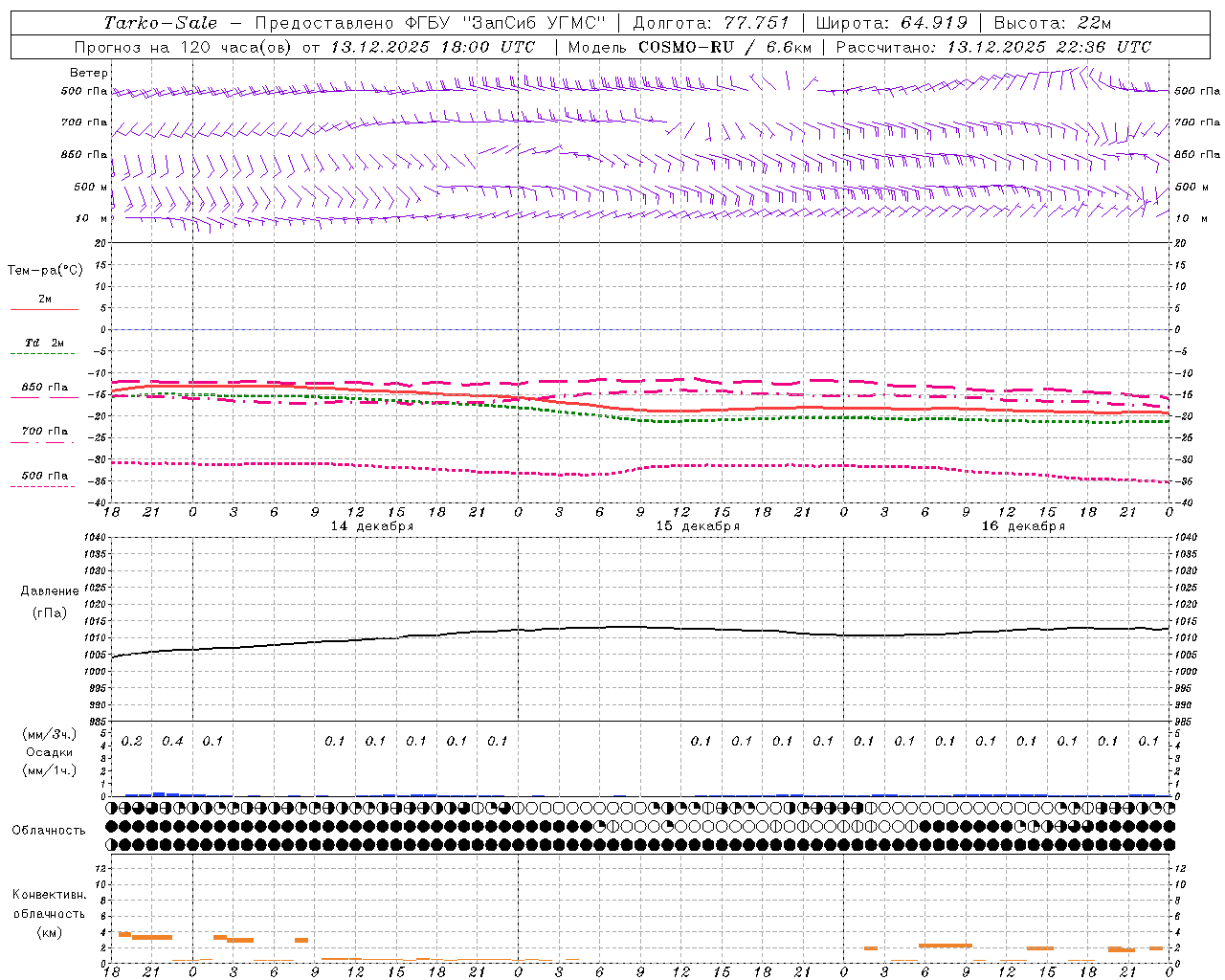Select the 'Прогноз на 120 часа(ов)' text

tap(184, 47)
